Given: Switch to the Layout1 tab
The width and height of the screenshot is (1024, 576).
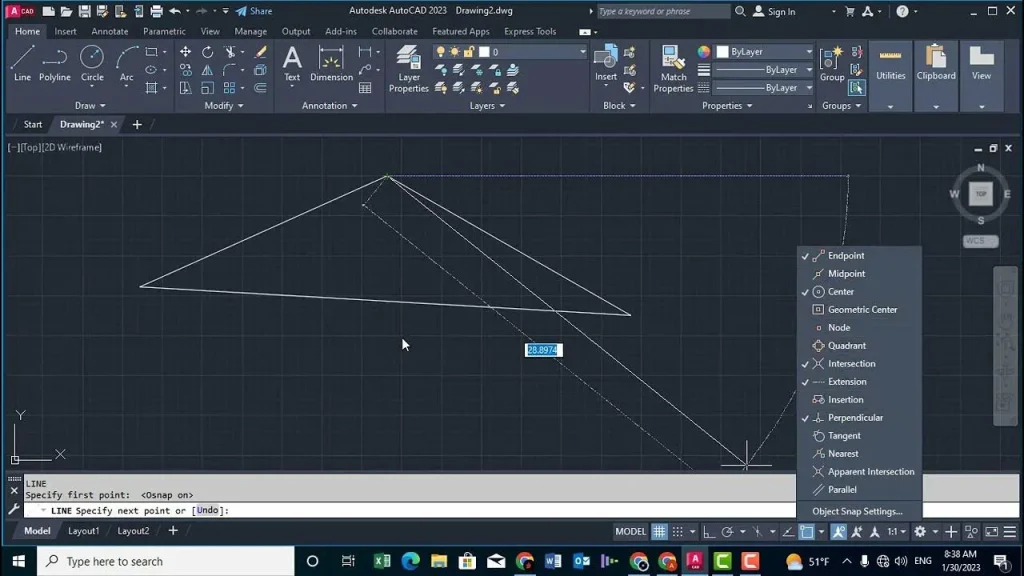Looking at the screenshot, I should click(84, 531).
